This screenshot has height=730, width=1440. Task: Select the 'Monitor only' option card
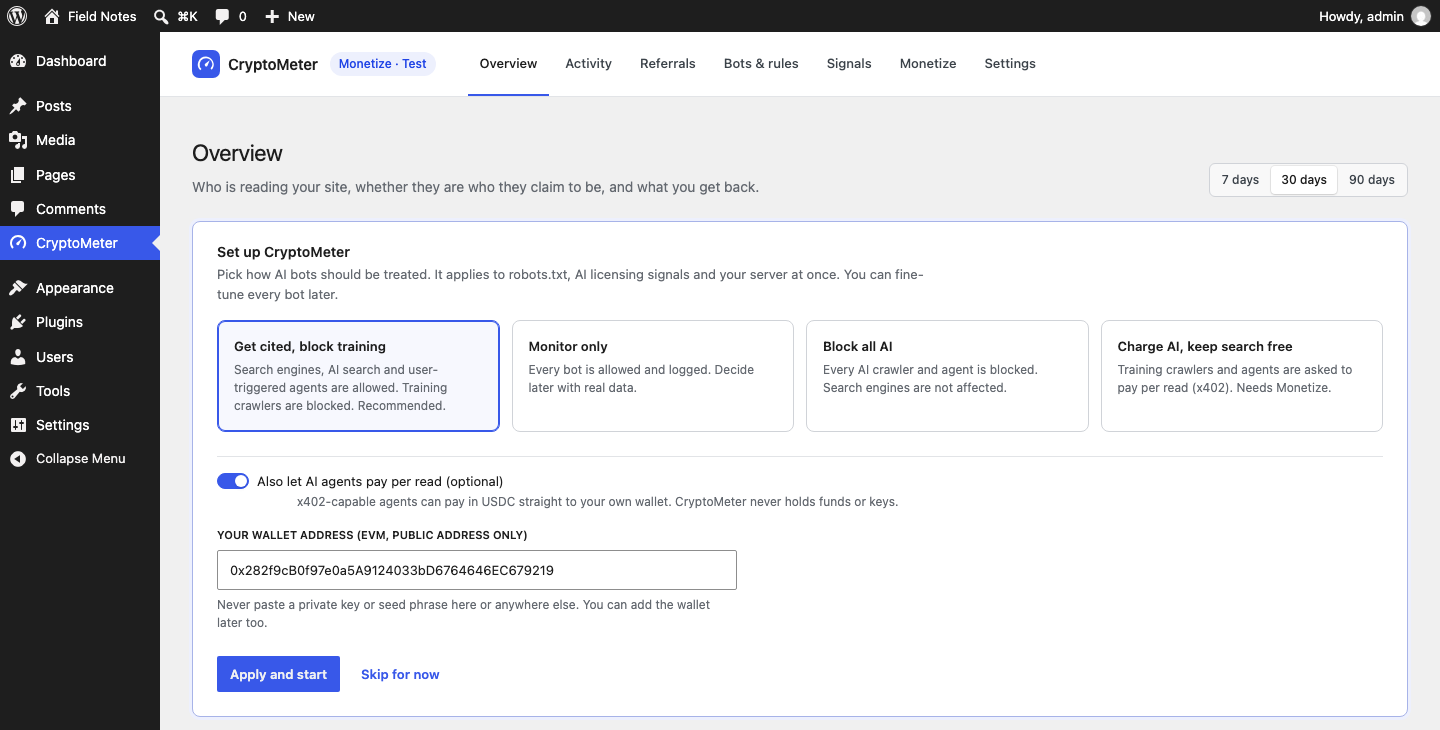point(653,376)
